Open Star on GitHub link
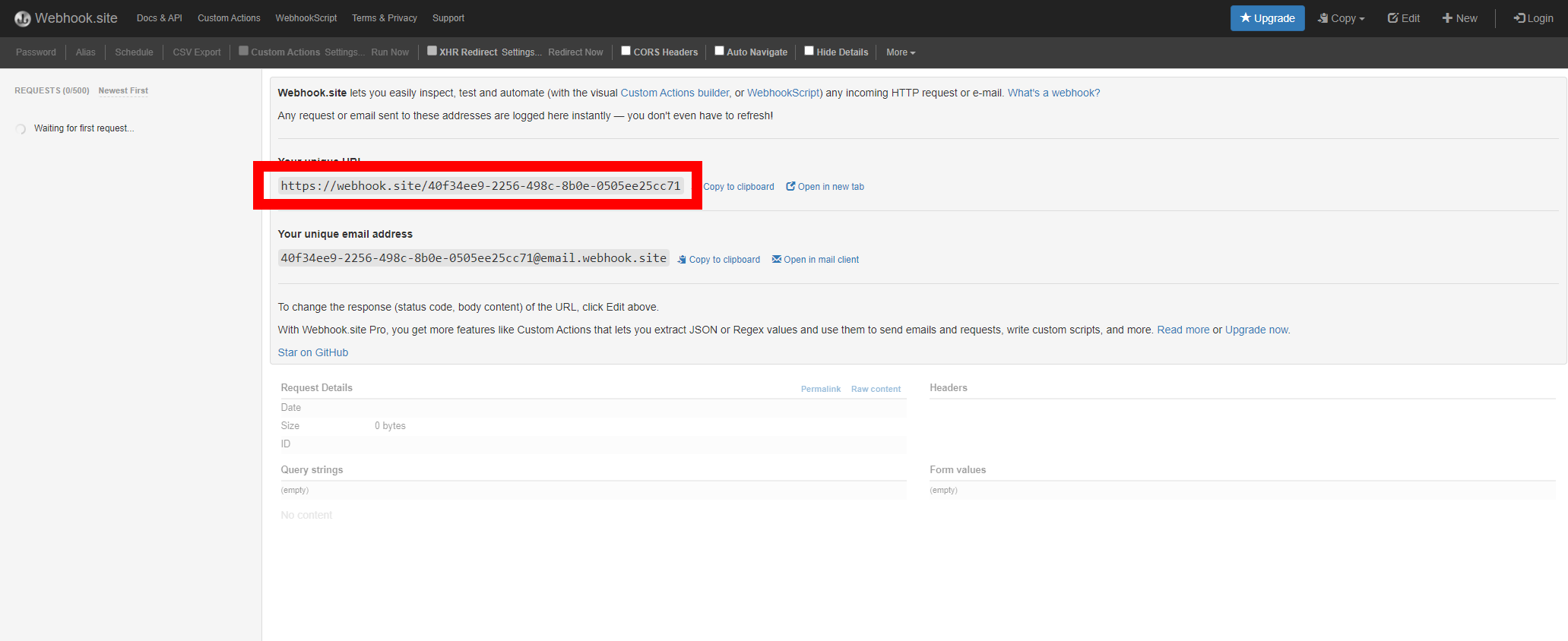 point(313,352)
